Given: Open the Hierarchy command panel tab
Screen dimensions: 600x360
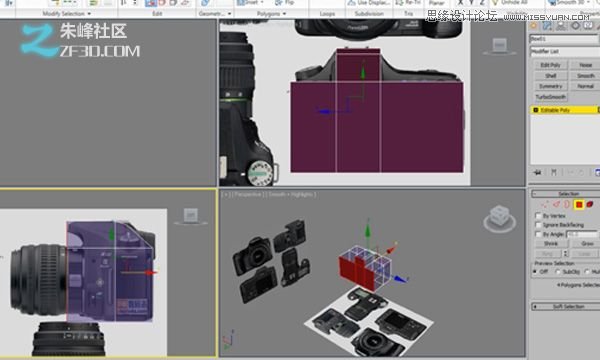Looking at the screenshot, I should (561, 26).
